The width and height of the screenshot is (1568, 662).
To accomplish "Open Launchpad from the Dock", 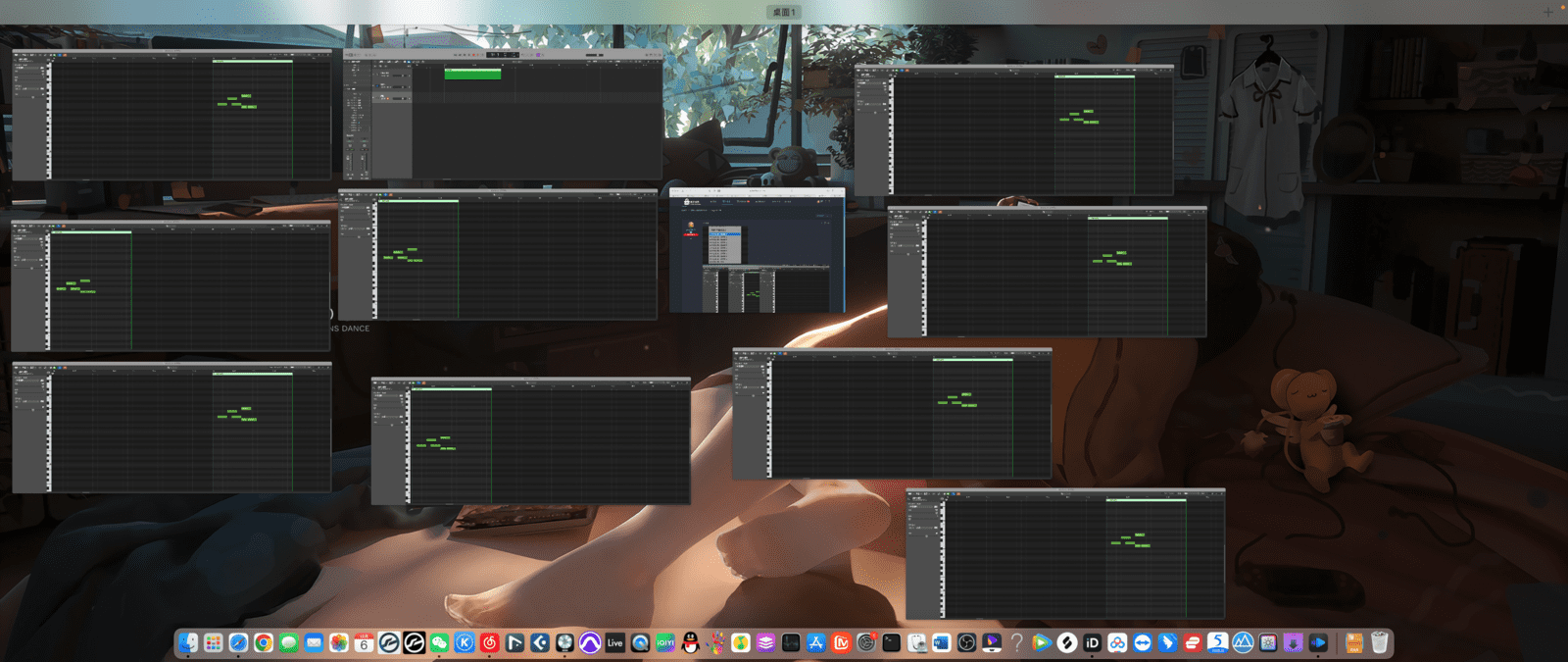I will pos(213,642).
